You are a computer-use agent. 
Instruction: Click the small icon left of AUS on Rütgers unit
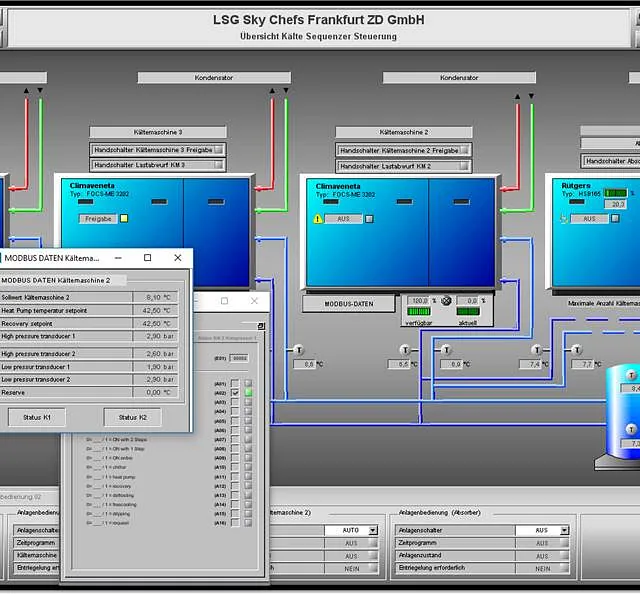click(564, 219)
